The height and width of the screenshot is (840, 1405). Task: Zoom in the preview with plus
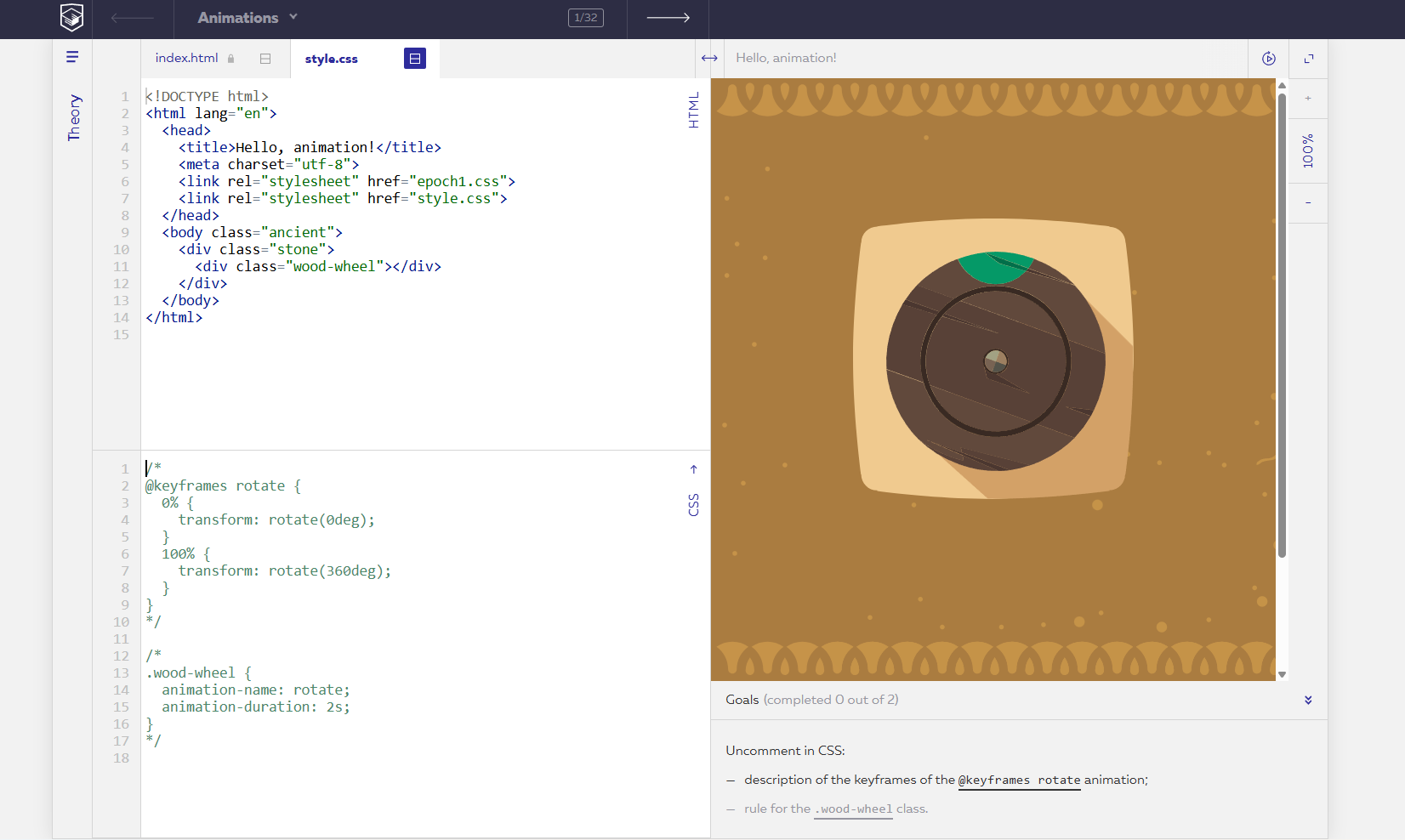click(1308, 99)
